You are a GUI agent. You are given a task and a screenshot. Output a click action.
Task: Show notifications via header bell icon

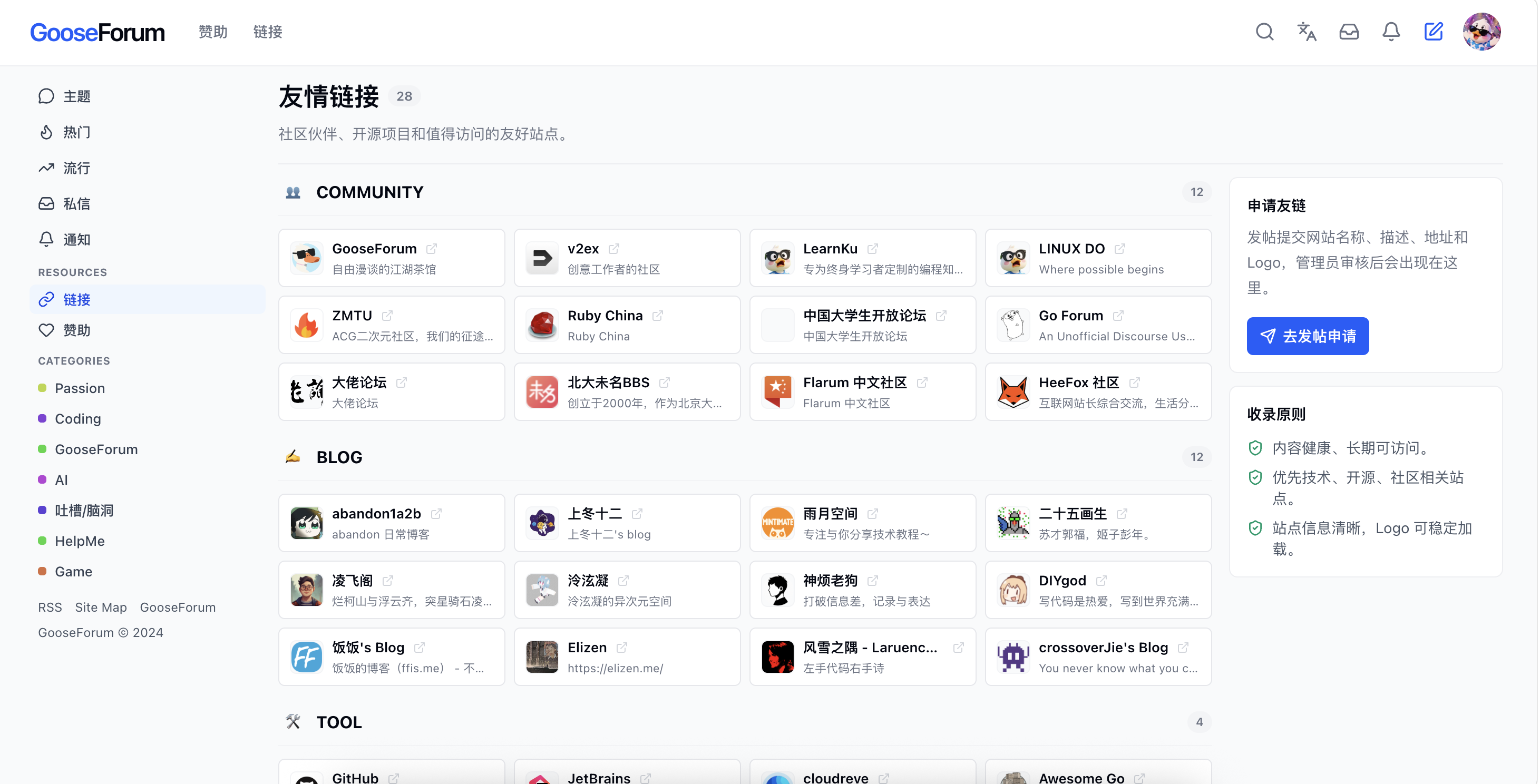(x=1391, y=32)
